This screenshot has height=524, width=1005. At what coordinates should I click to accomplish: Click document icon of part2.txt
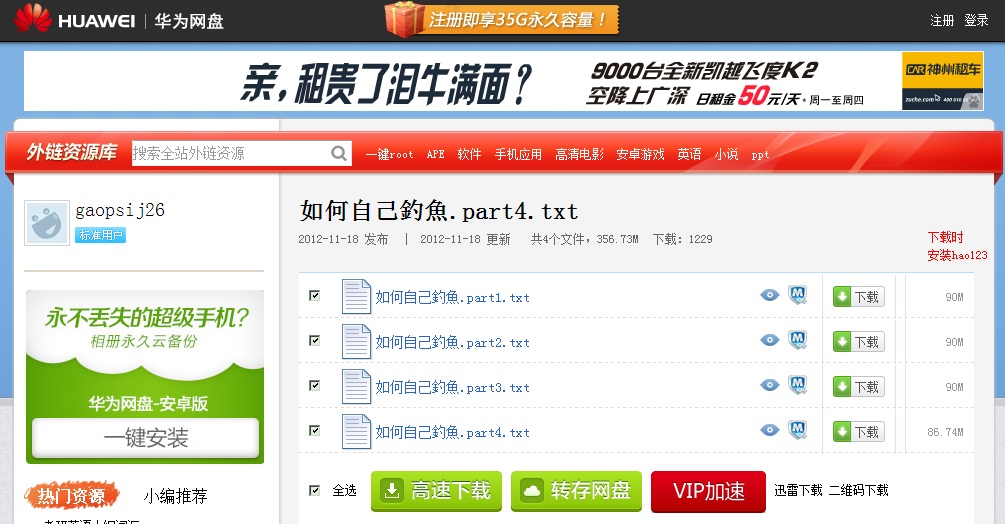(356, 341)
